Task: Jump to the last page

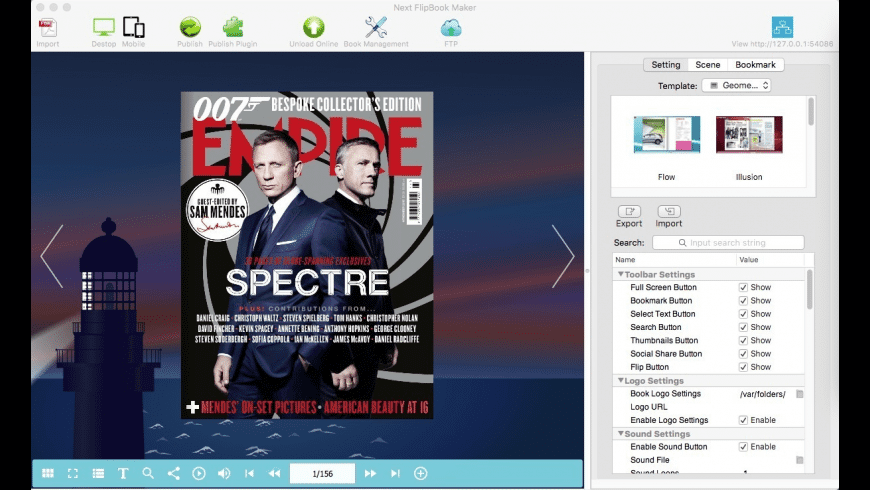Action: (x=395, y=473)
